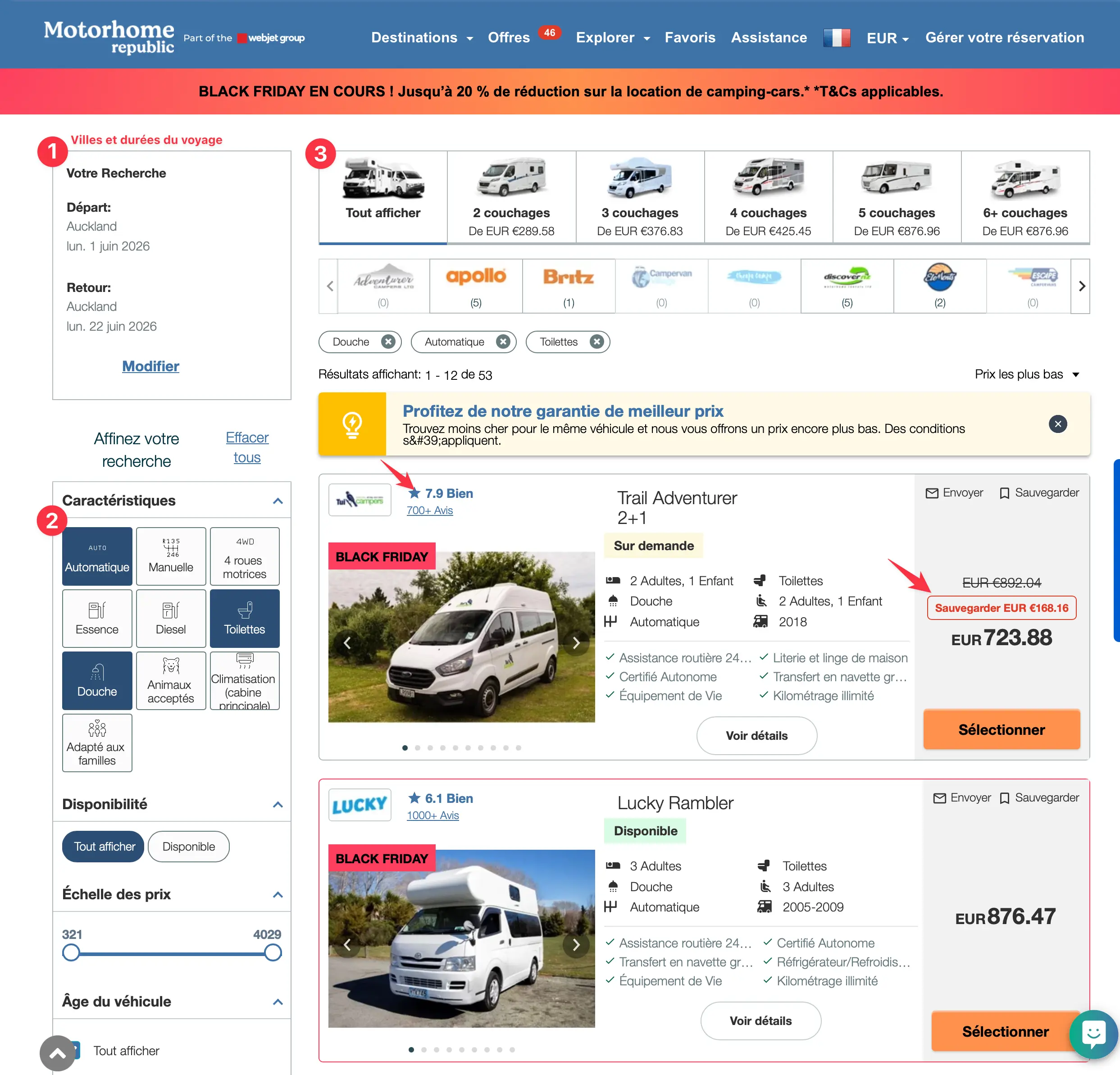
Task: Switch availability to Disponible only
Action: [x=189, y=847]
